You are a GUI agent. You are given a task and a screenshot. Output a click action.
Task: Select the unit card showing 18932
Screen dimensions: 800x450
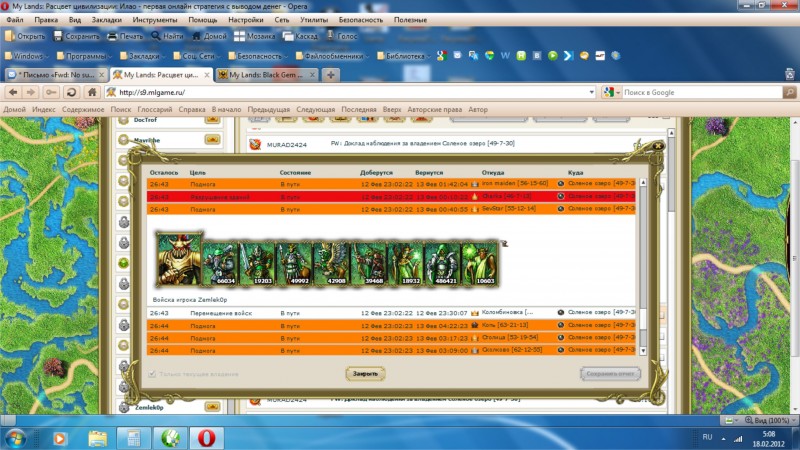coord(405,263)
